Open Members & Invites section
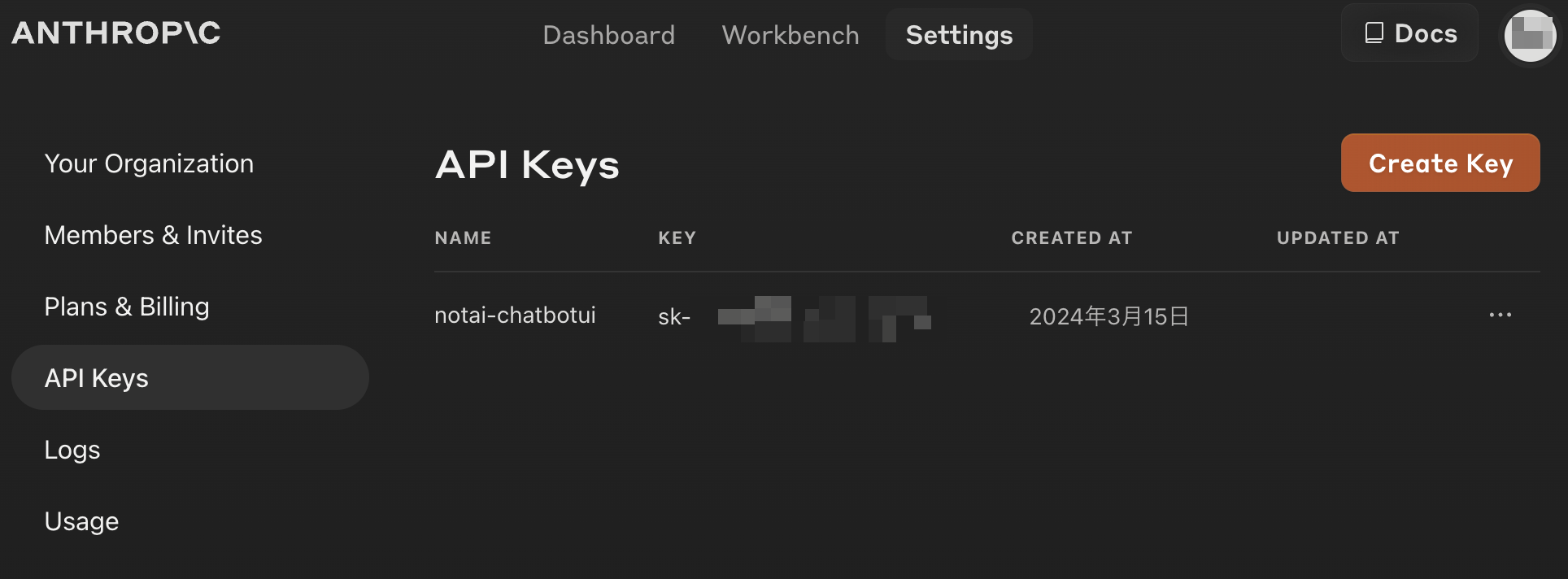The image size is (1568, 579). click(153, 235)
